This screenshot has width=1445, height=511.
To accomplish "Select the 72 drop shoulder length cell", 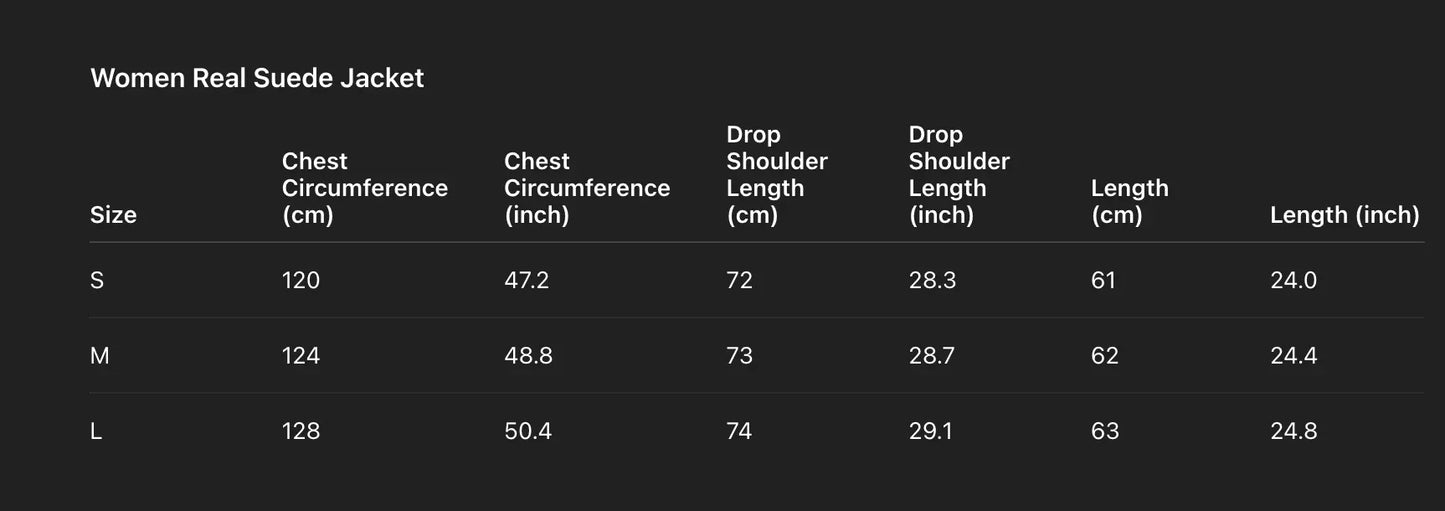I will coord(739,280).
